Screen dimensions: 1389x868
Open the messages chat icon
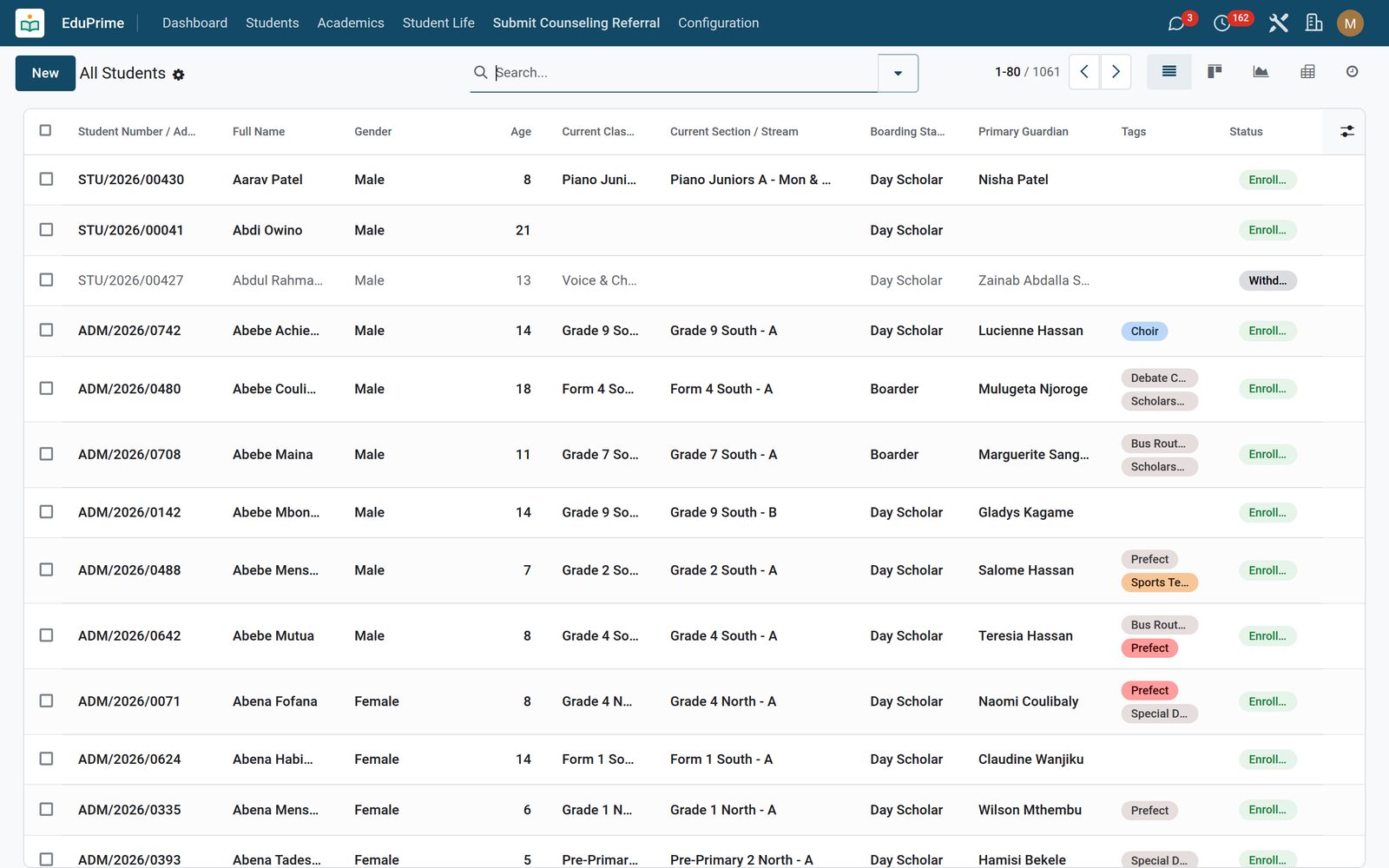click(1176, 23)
